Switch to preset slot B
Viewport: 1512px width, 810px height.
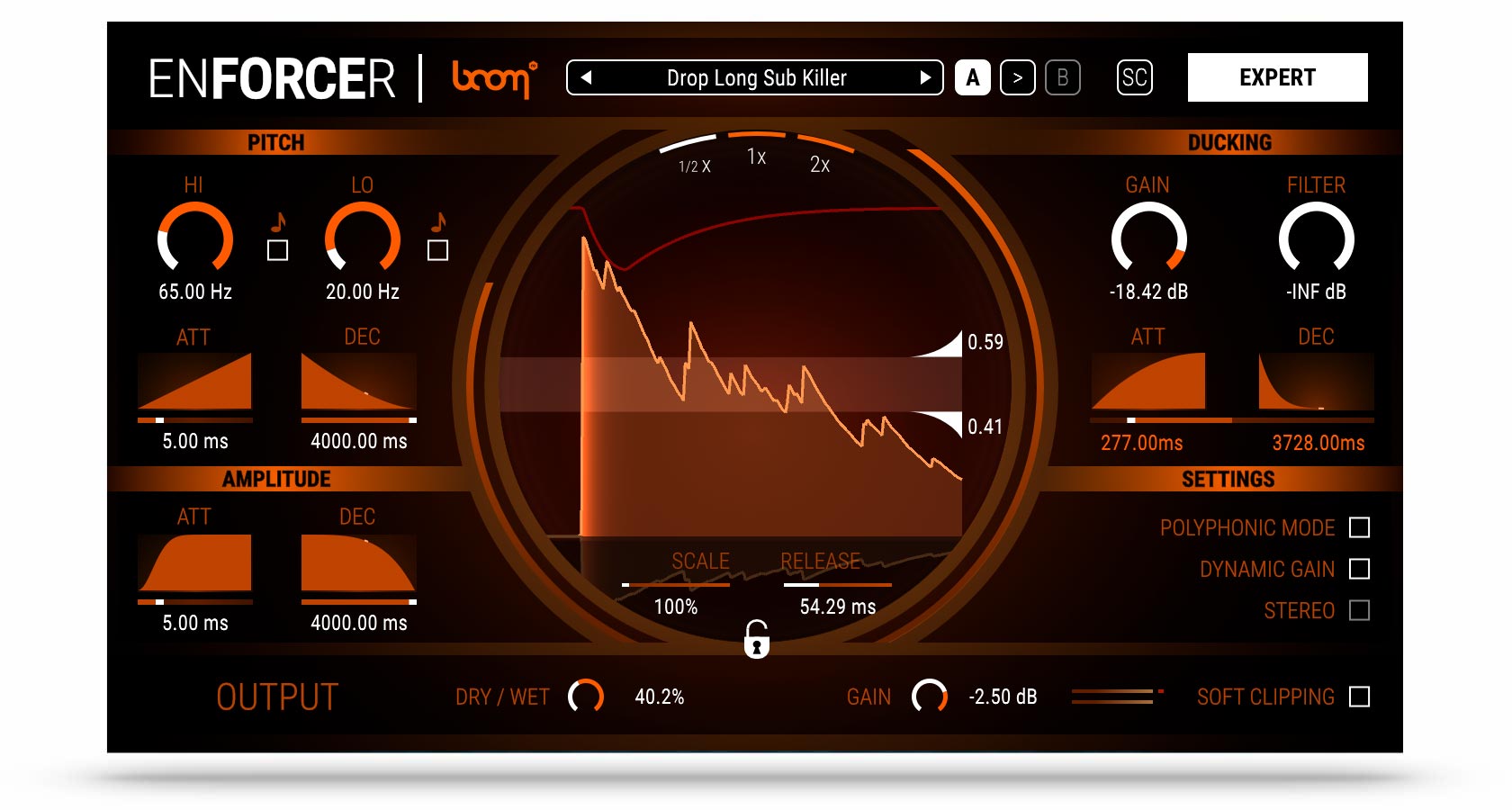[1063, 77]
